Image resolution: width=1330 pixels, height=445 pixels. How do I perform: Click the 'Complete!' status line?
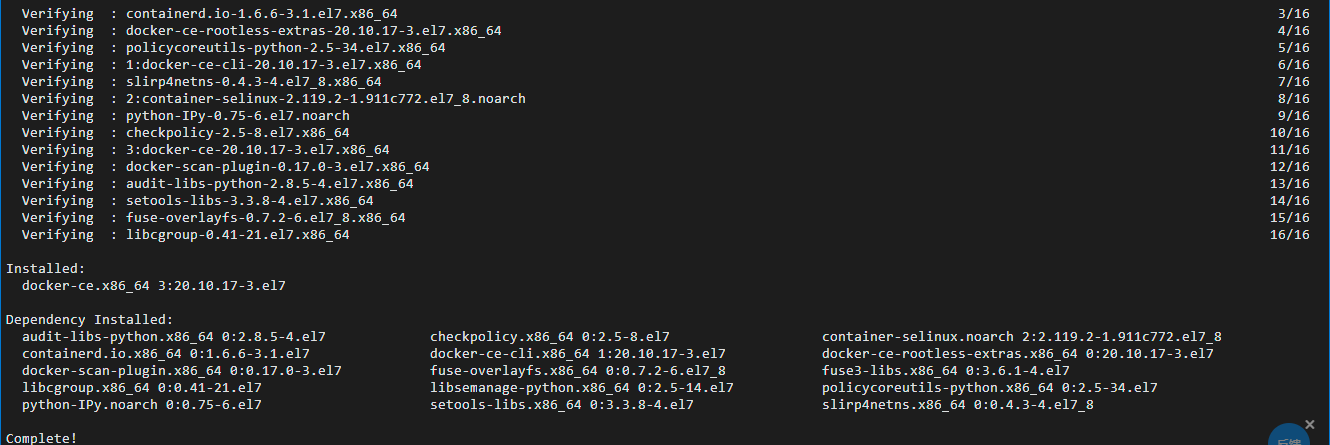42,438
